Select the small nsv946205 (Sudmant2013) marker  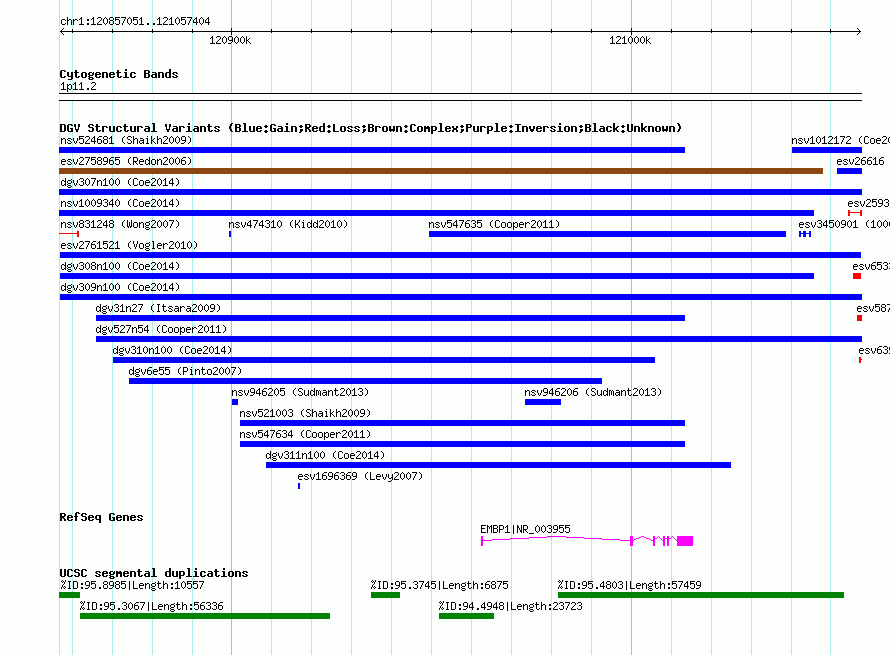(x=235, y=402)
